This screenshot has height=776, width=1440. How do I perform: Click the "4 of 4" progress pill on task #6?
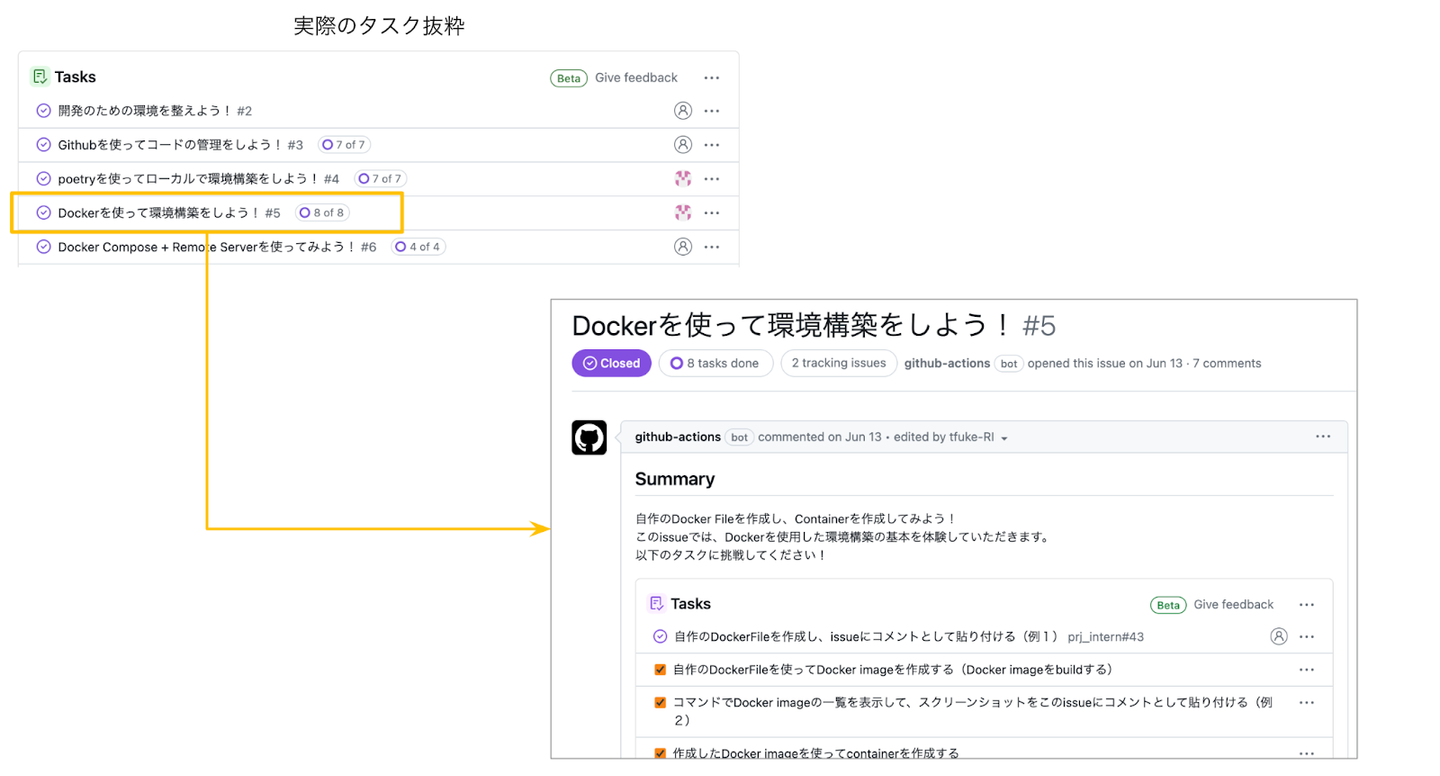[418, 247]
